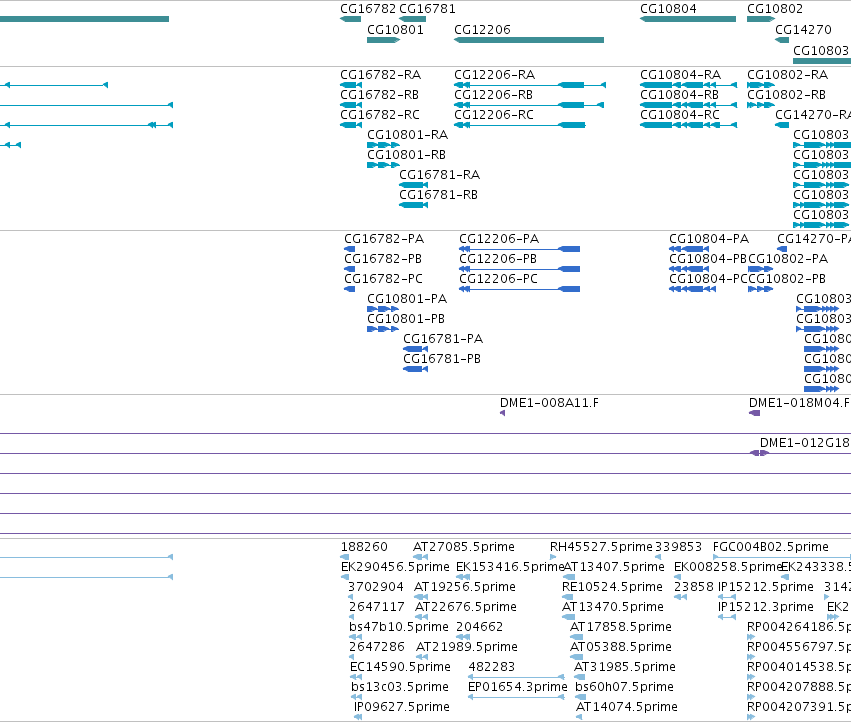Select EST AT13407.5prime
The height and width of the screenshot is (722, 851).
pyautogui.click(x=614, y=567)
